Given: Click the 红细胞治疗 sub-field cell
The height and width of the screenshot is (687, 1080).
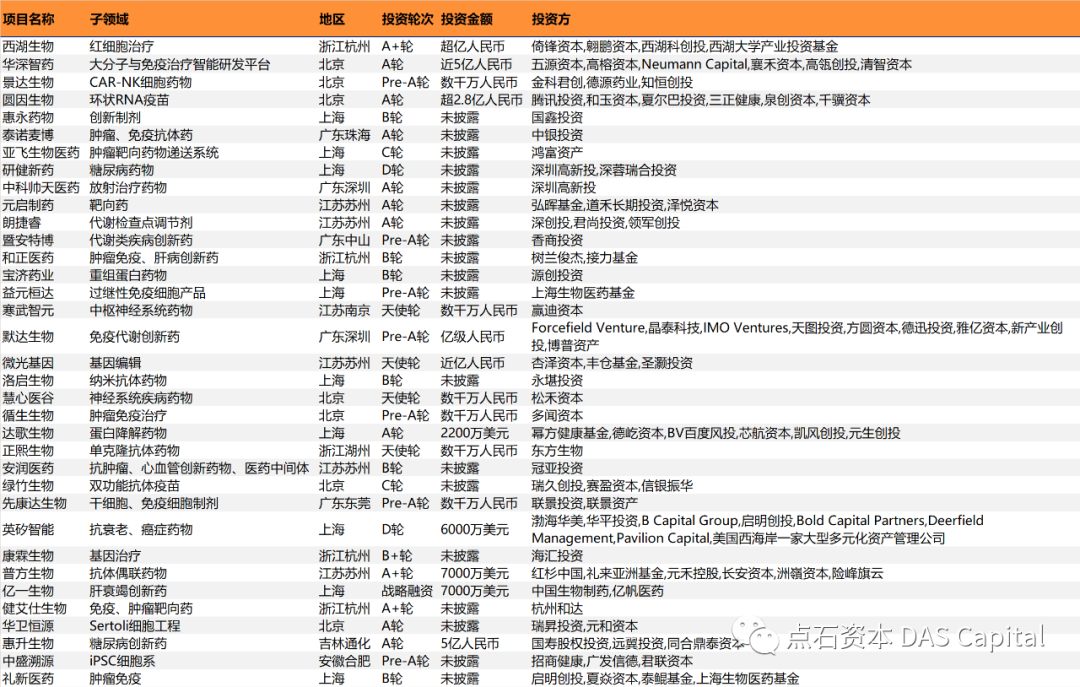Looking at the screenshot, I should 122,47.
